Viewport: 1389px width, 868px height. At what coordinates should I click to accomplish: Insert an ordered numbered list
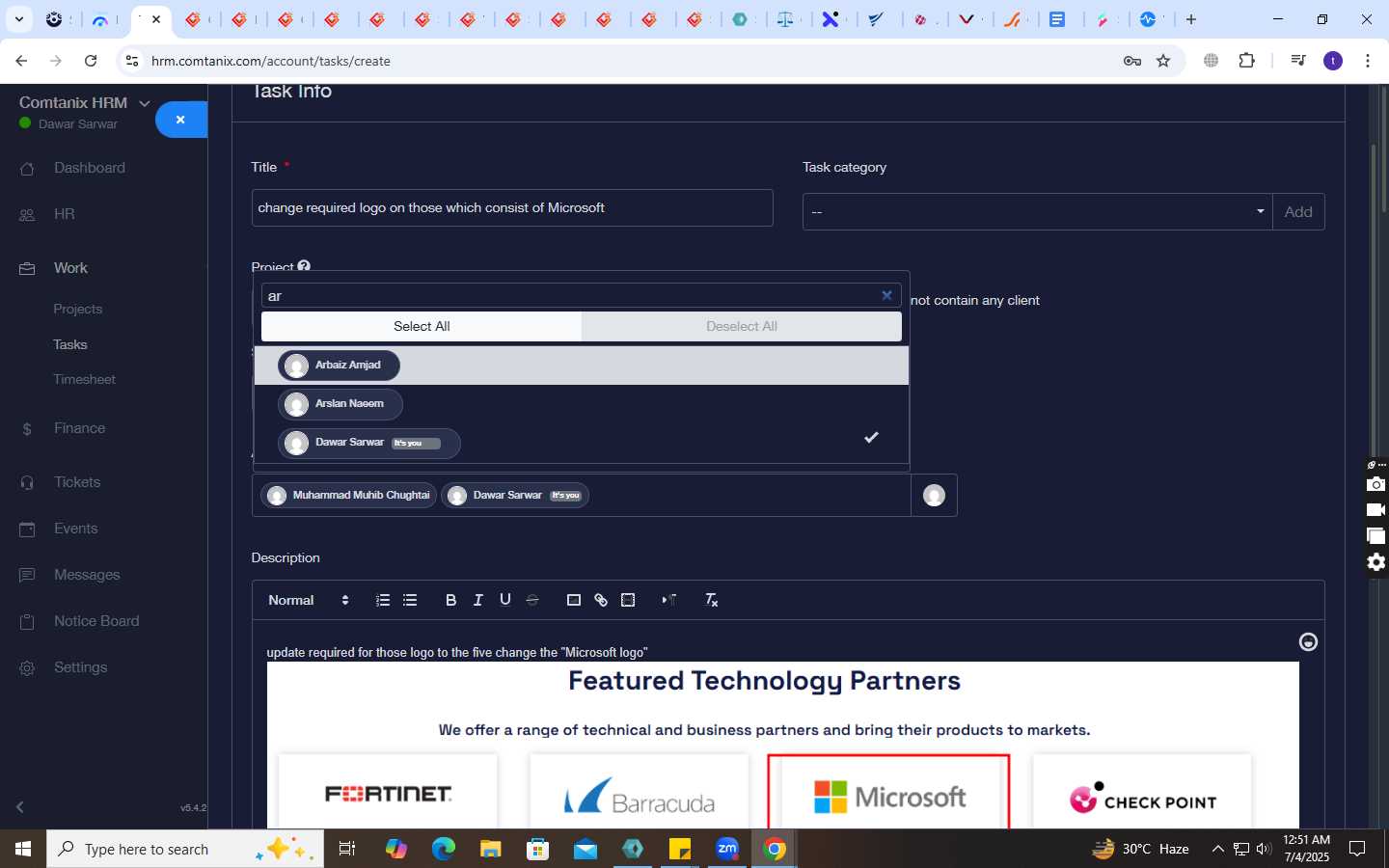click(383, 600)
